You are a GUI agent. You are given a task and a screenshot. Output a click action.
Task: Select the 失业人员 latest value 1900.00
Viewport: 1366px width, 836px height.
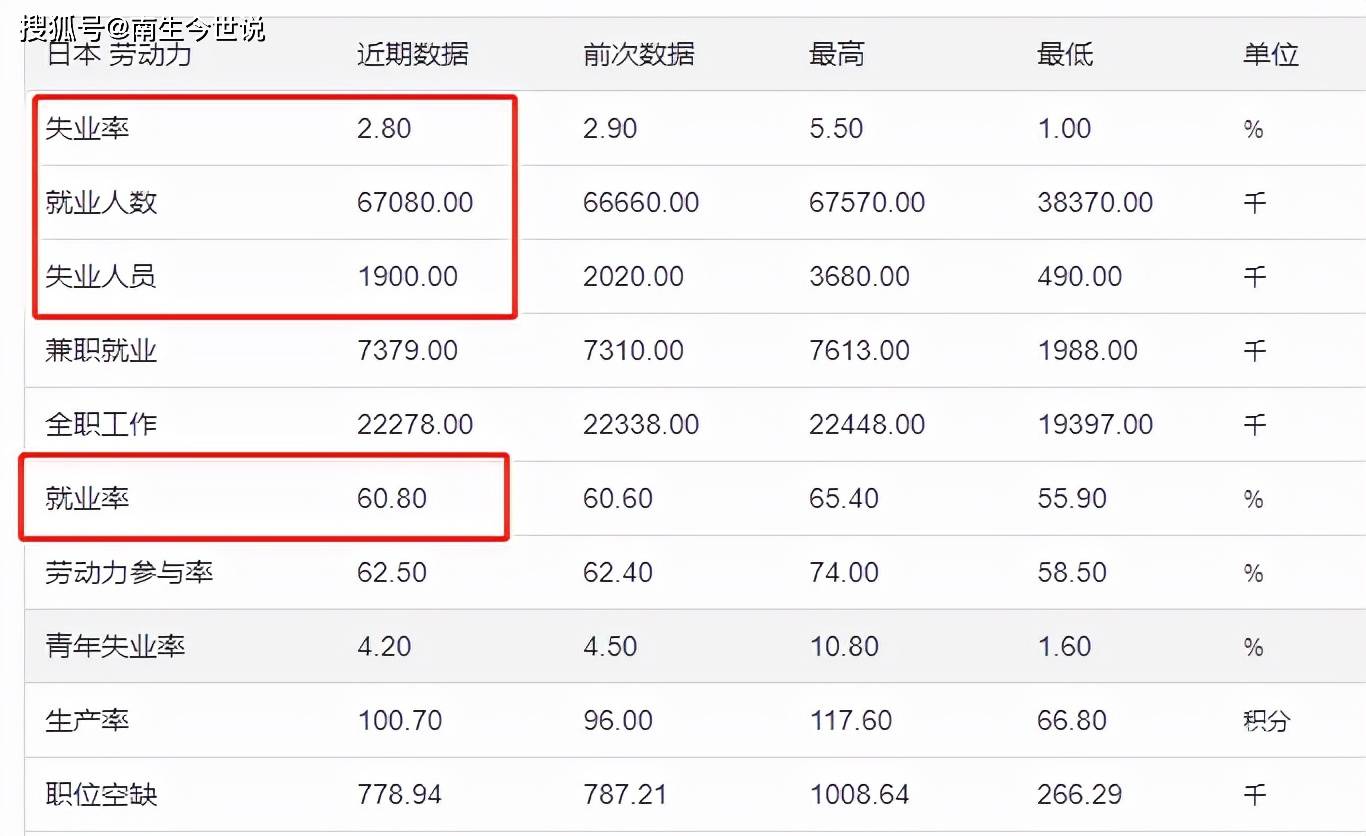point(408,277)
